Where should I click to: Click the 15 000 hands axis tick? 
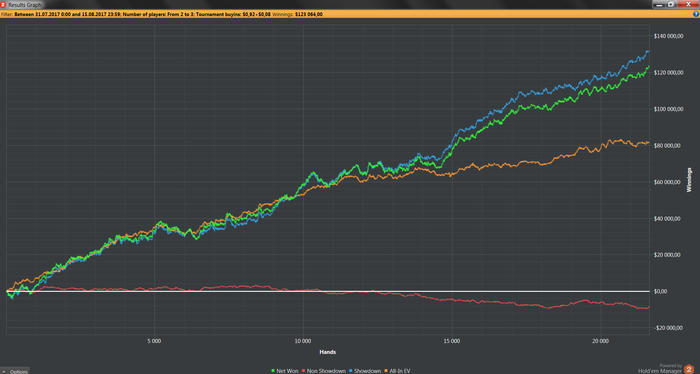452,341
